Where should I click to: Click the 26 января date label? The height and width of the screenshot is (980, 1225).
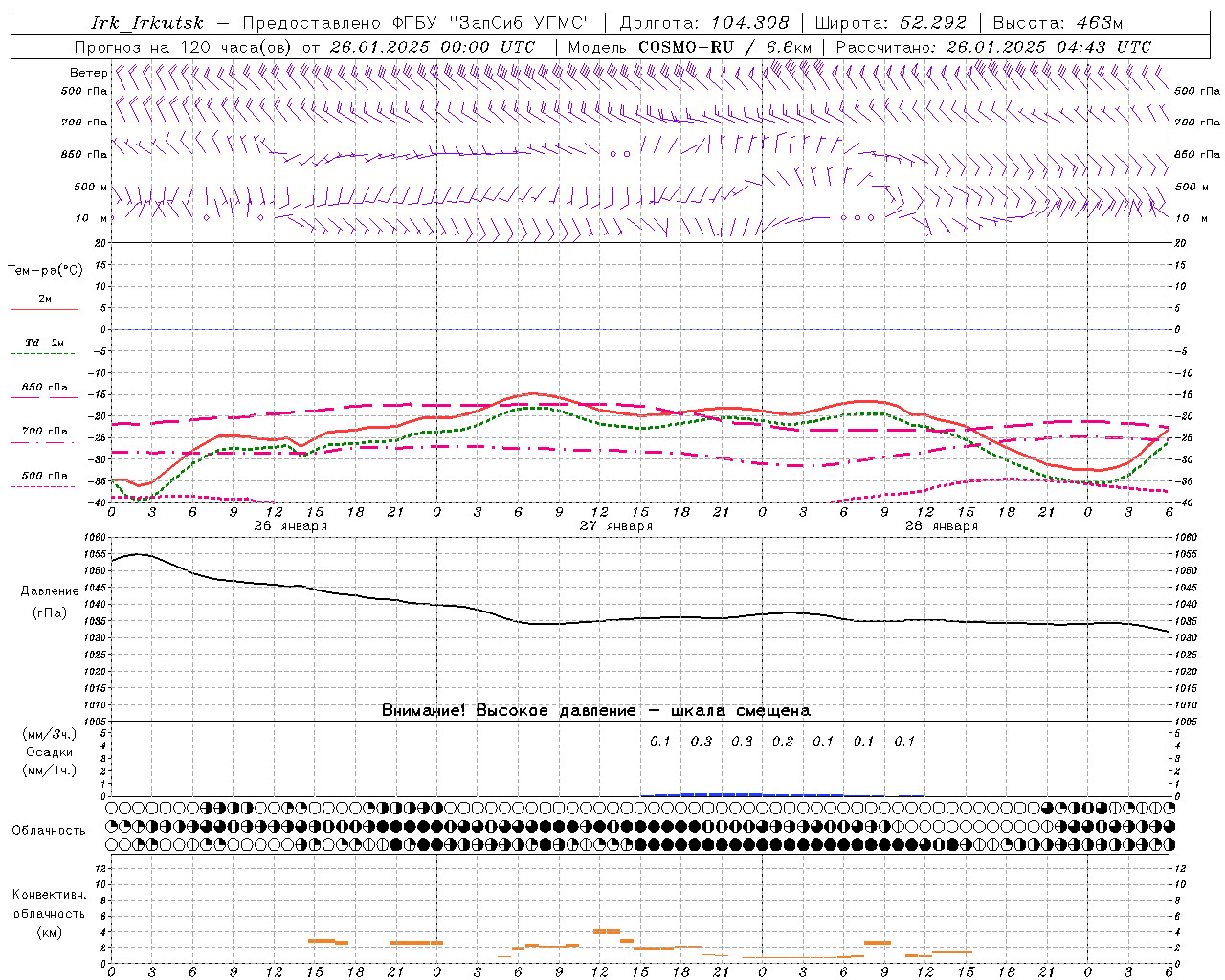[x=290, y=526]
